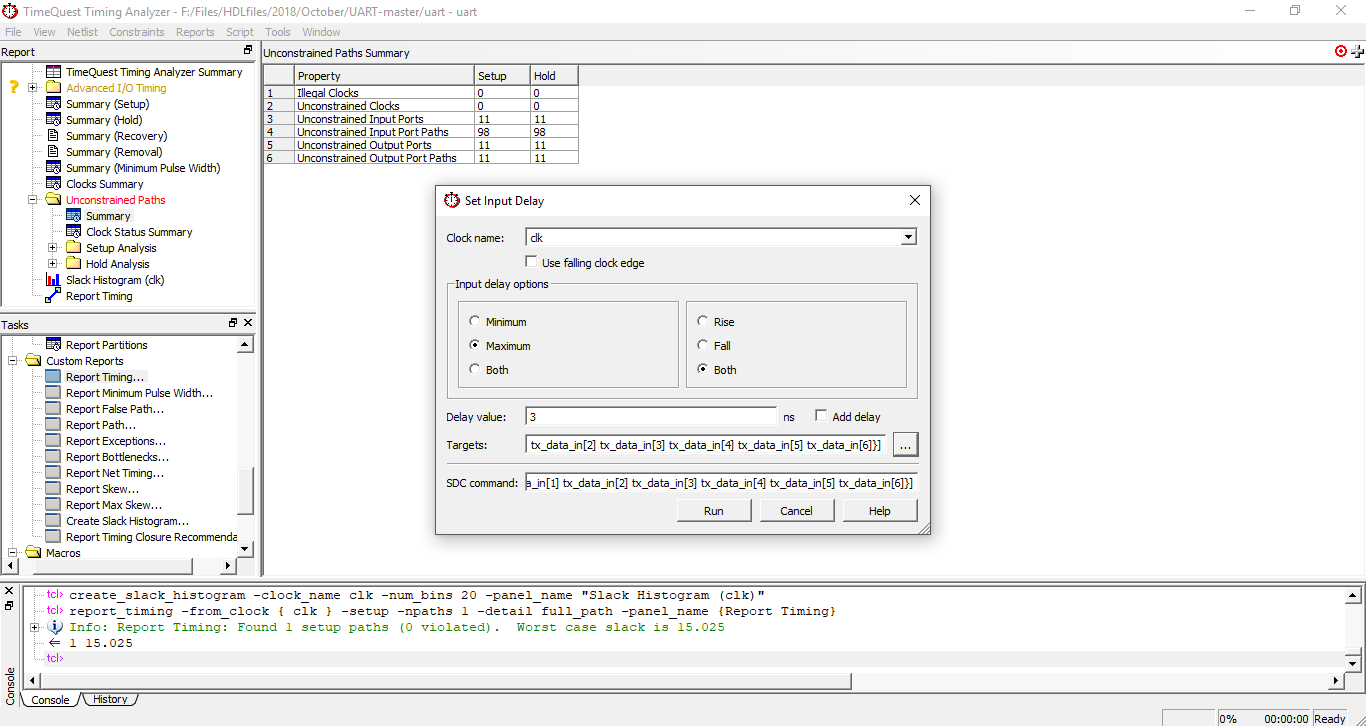This screenshot has width=1366, height=726.
Task: Click the SDC command field
Action: 721,483
